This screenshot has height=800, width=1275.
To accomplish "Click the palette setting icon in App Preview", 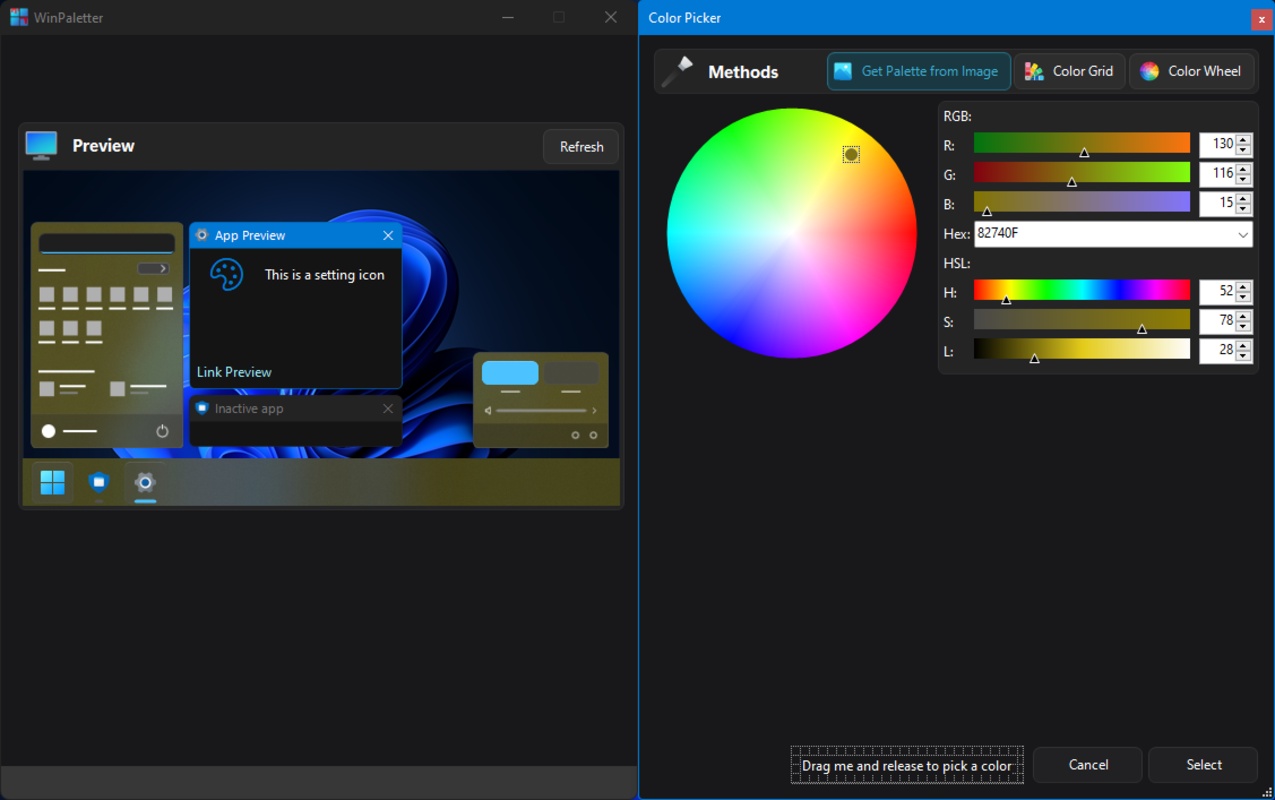I will (x=227, y=275).
